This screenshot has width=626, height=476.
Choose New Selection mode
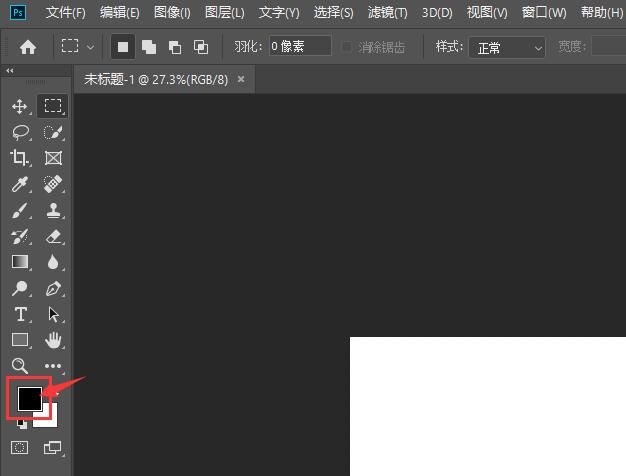click(123, 47)
